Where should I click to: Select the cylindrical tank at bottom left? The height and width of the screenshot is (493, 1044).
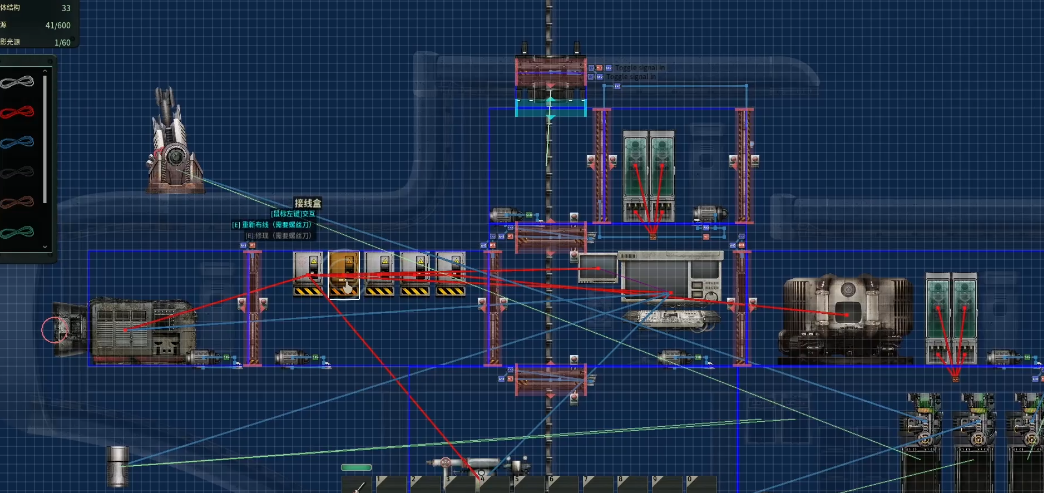tap(117, 466)
